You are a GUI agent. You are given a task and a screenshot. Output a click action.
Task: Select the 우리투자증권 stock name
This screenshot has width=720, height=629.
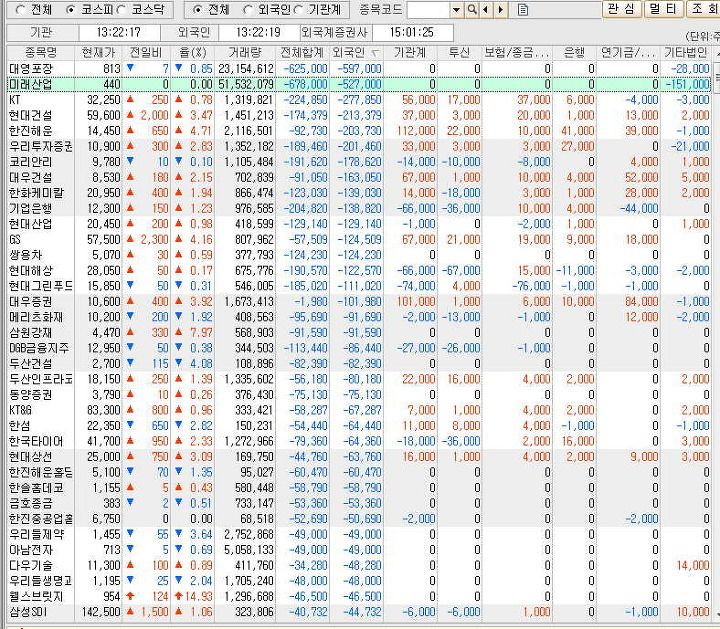pos(40,146)
